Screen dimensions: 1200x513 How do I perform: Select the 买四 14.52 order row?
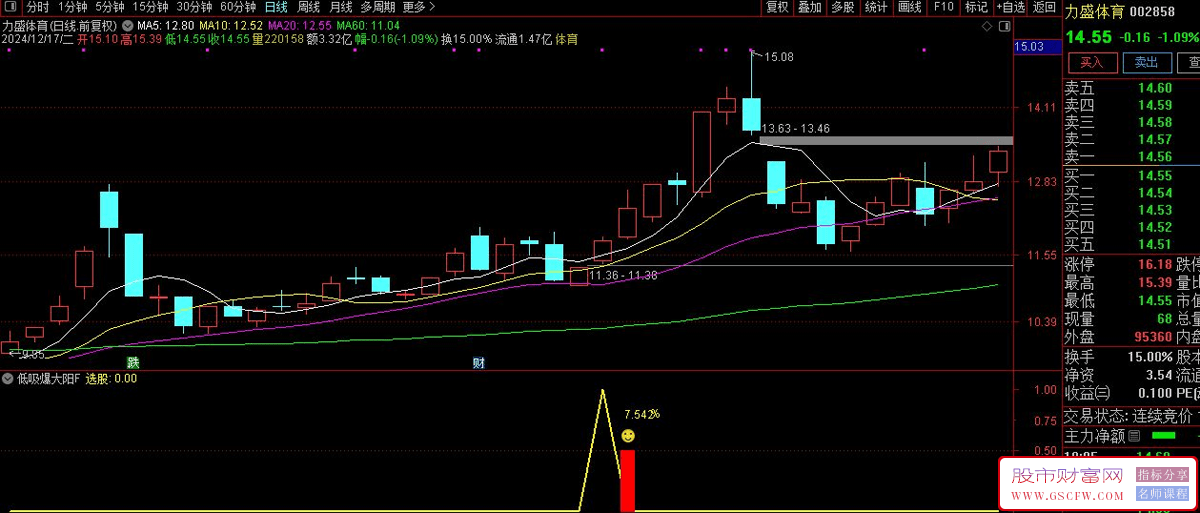click(1131, 227)
